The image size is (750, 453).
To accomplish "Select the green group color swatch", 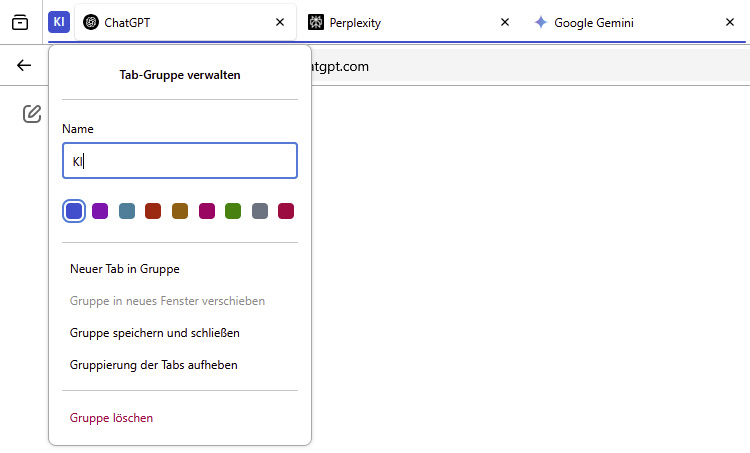I will point(233,211).
